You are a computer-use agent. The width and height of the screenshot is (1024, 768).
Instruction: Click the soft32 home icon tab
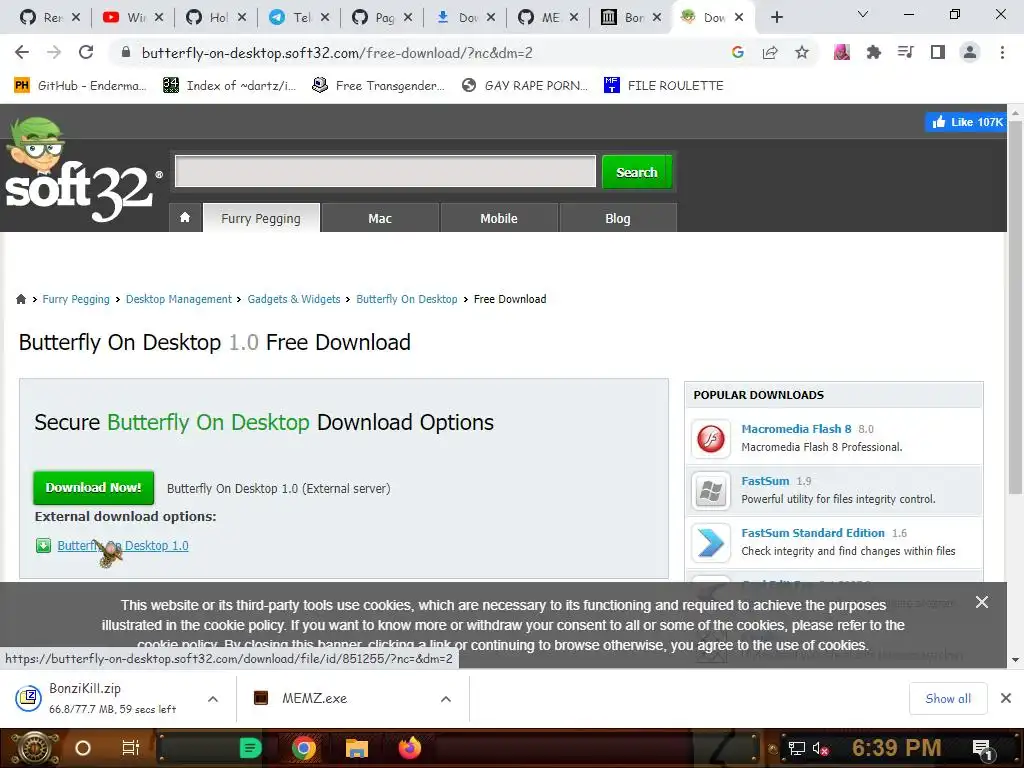(185, 217)
